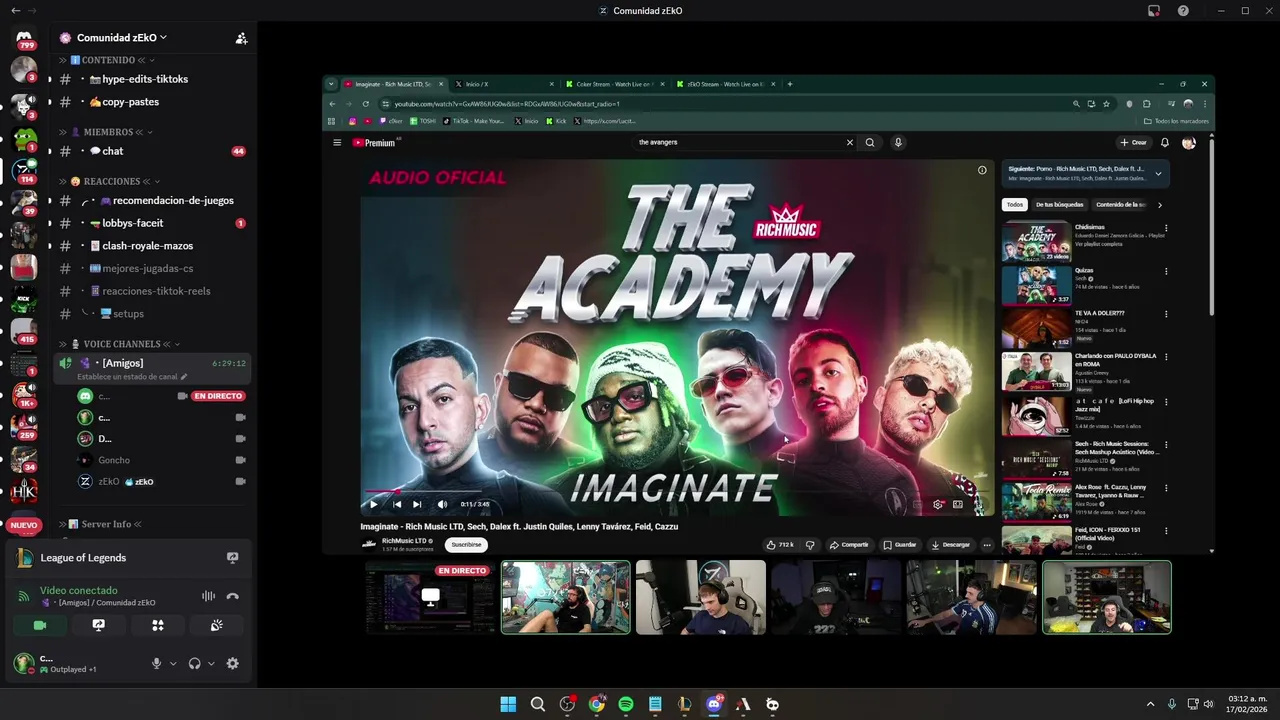Open the clash-royale-mazos channel
Viewport: 1280px width, 720px height.
152,246
